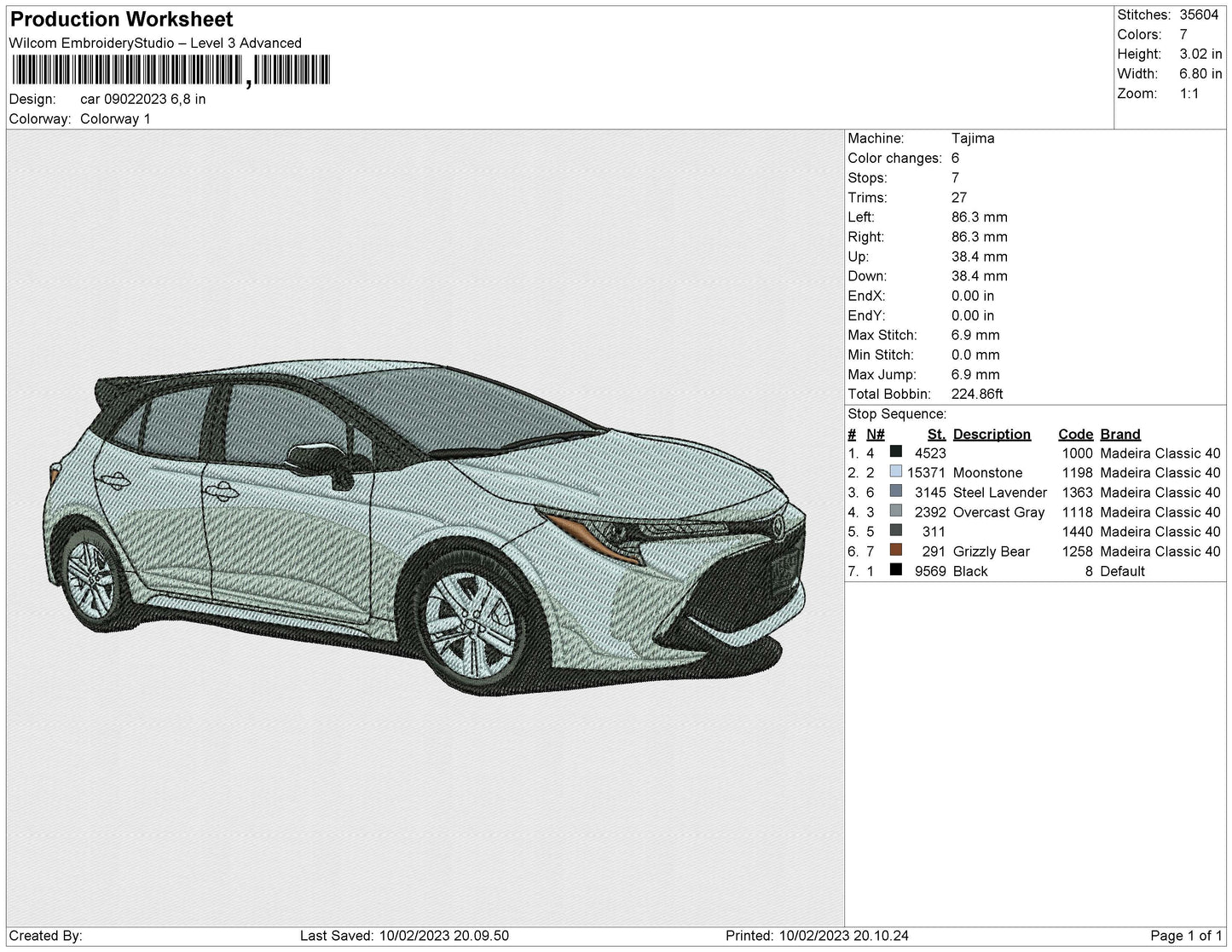Click 'Wilcom EmbroideryStudio – Level 3 Advanced' text
This screenshot has width=1232, height=952.
[155, 43]
